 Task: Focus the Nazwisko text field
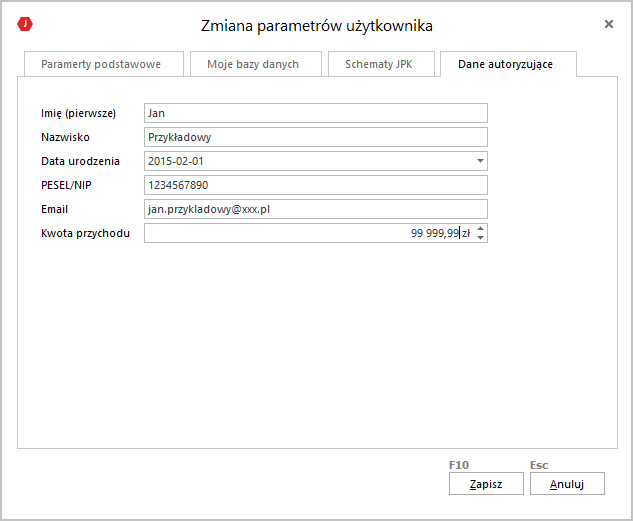tap(315, 137)
